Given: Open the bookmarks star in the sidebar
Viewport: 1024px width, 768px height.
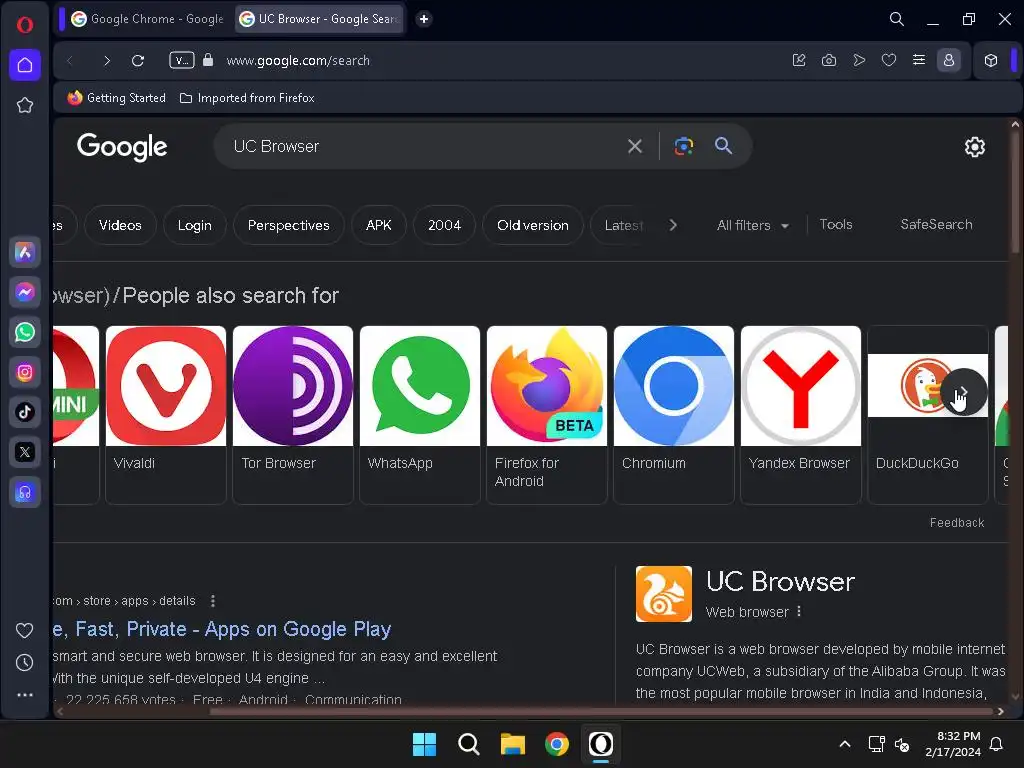Looking at the screenshot, I should click(x=25, y=105).
